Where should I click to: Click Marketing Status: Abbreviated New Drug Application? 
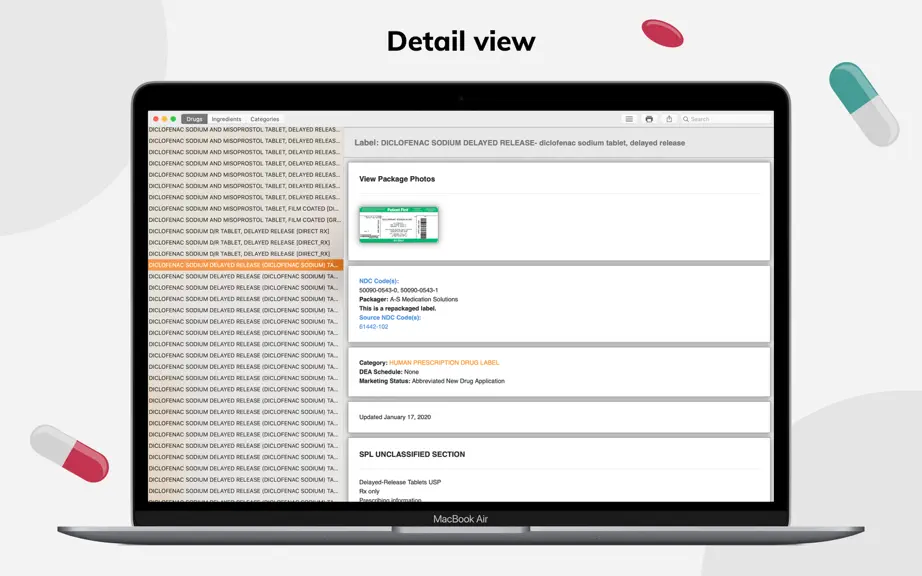point(432,381)
